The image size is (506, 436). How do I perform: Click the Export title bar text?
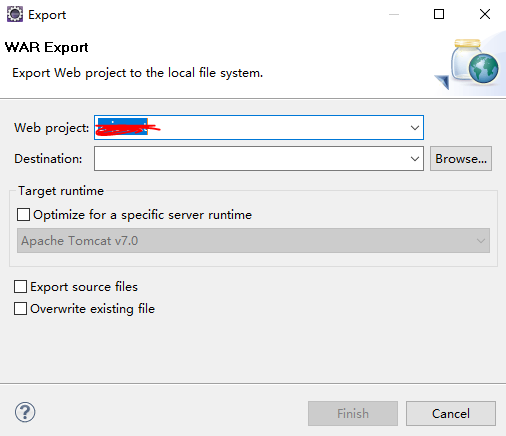47,15
